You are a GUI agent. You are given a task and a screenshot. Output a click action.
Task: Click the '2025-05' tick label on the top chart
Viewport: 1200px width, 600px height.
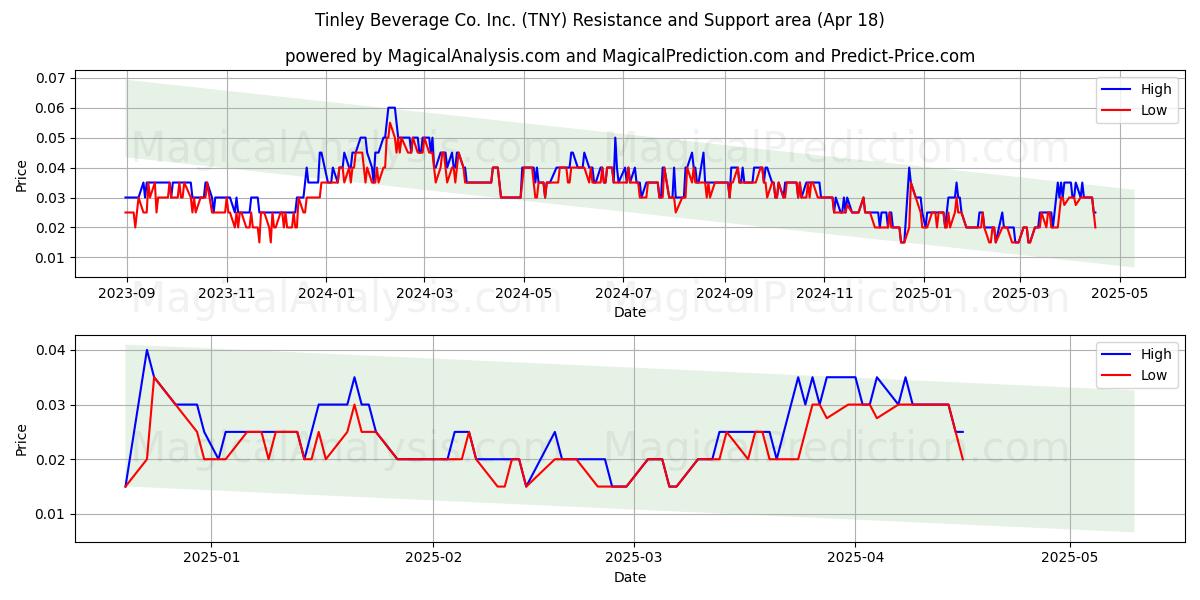pos(1120,294)
